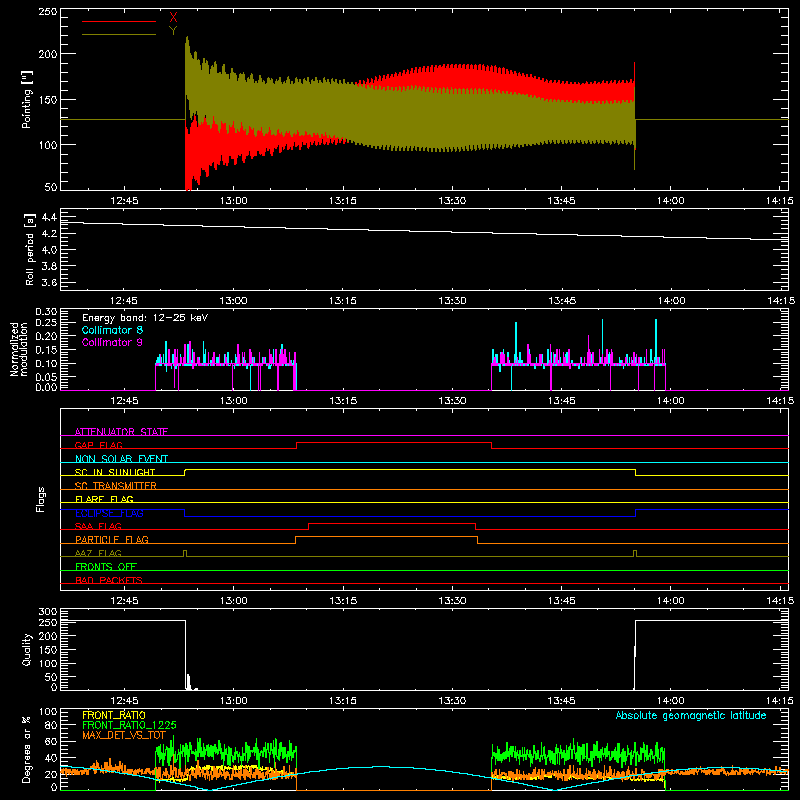Click the 12:45 tick label under Roll period plot

pos(124,301)
